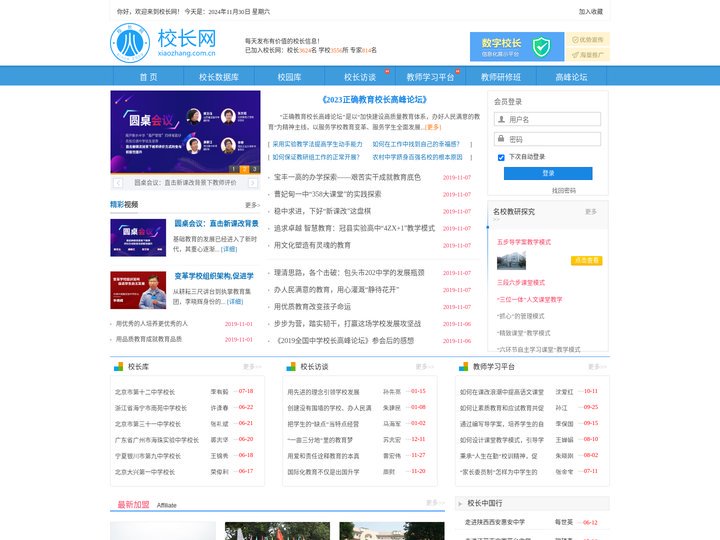Open the 校长访谈 navigation tab
720x540 pixels.
pyautogui.click(x=360, y=77)
